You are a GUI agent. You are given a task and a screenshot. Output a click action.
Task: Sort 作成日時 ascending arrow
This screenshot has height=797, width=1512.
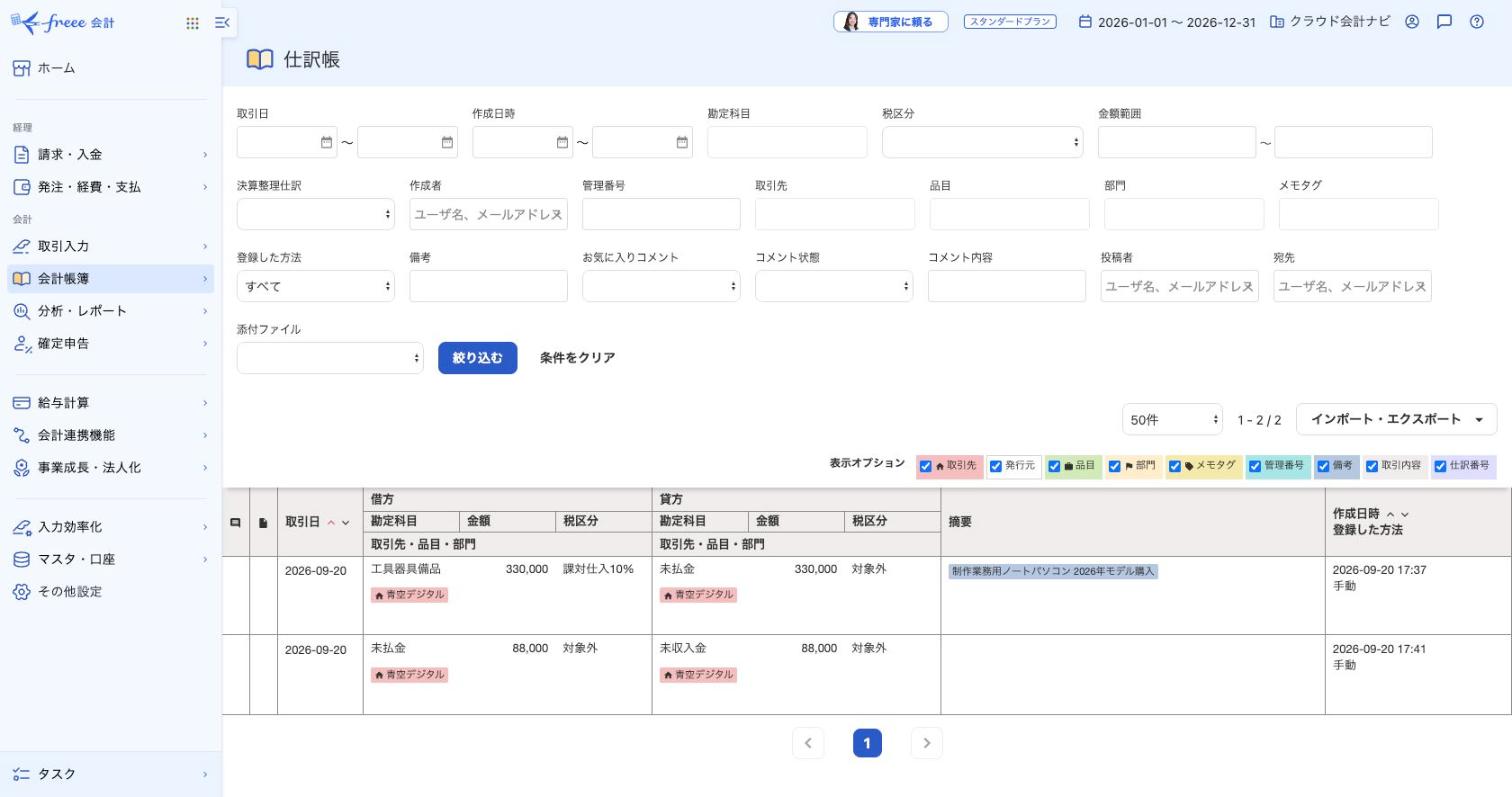point(1390,514)
